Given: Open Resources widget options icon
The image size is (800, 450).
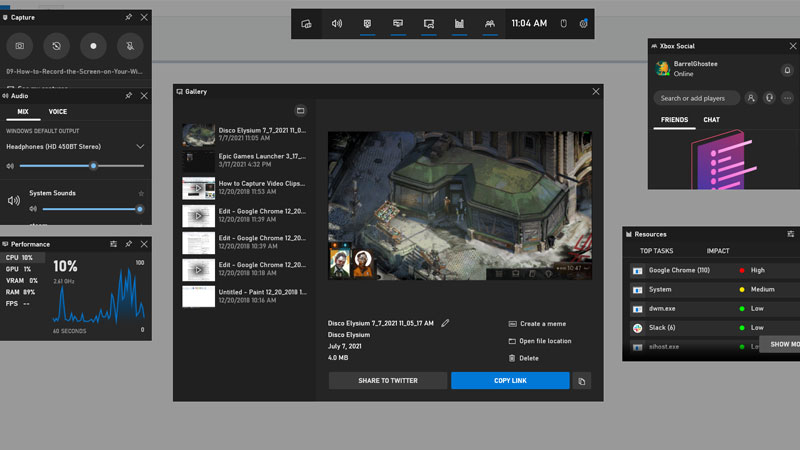Looking at the screenshot, I should (790, 234).
